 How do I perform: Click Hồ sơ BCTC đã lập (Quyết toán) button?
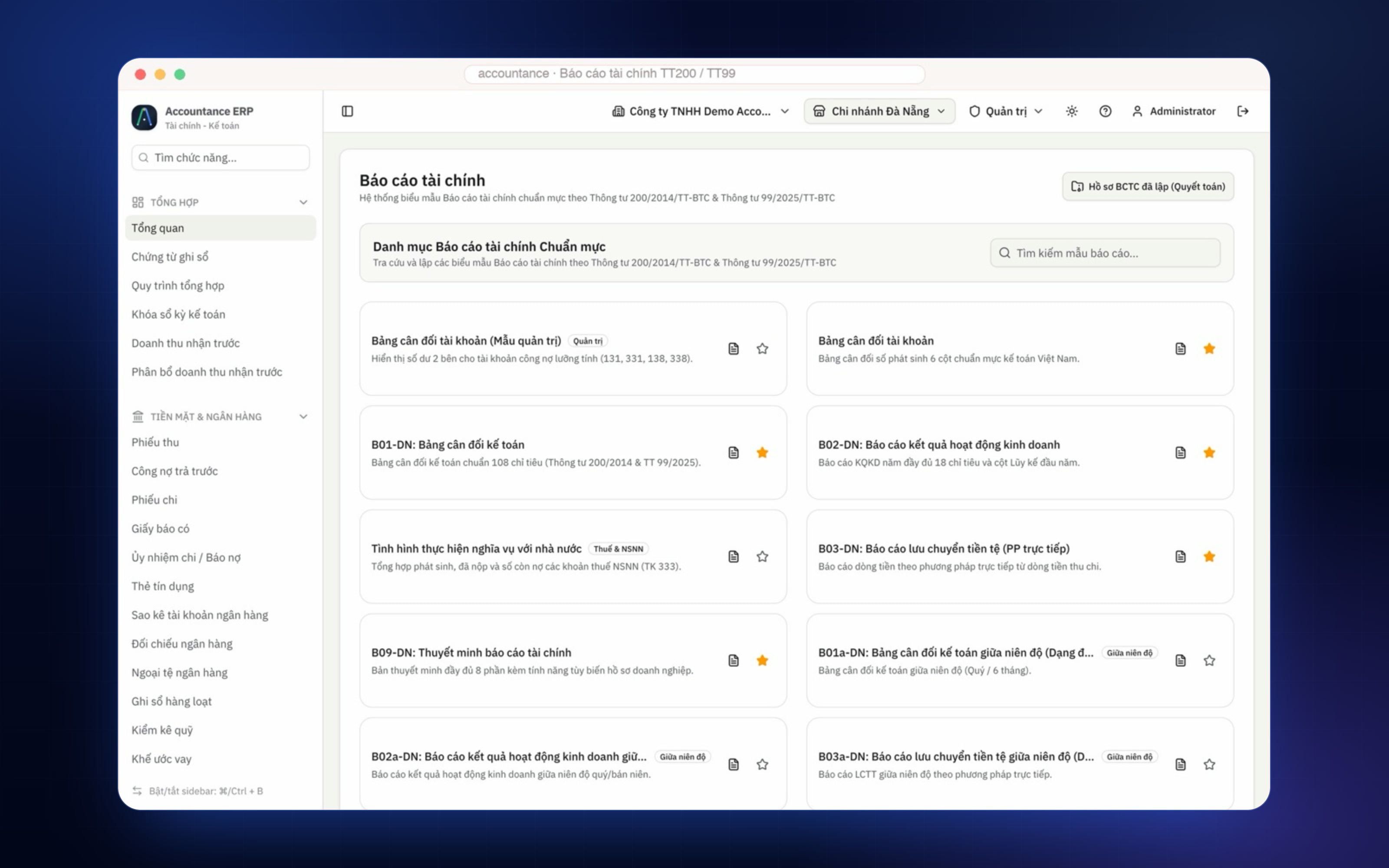click(1148, 186)
